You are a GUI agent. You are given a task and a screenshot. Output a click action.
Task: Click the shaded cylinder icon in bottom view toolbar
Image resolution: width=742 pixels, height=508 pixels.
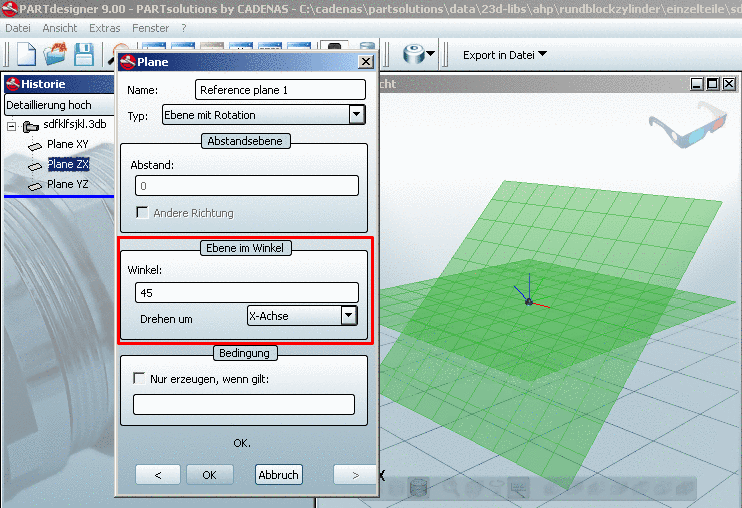click(x=418, y=487)
